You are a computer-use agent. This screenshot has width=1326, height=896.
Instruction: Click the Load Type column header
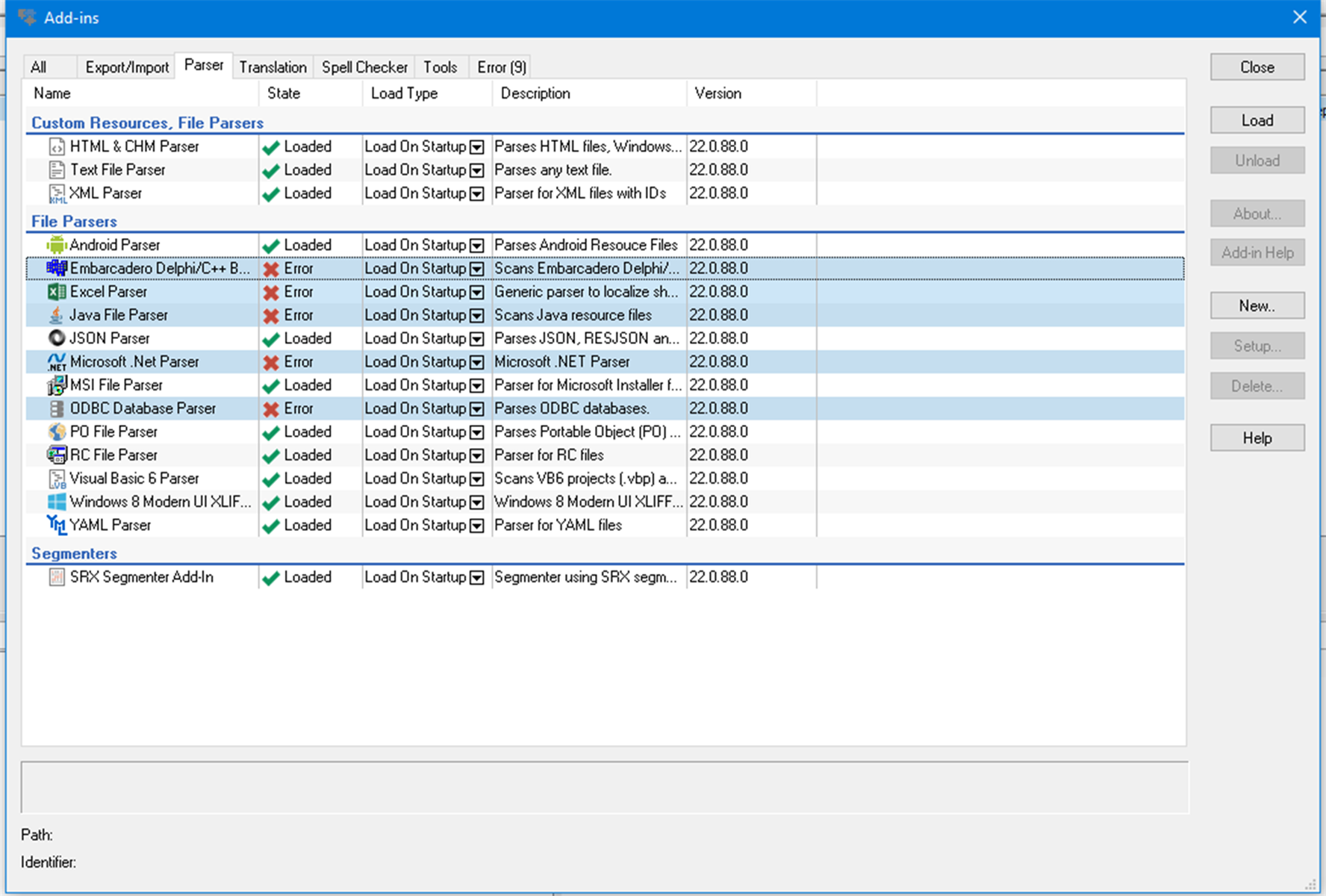[427, 93]
